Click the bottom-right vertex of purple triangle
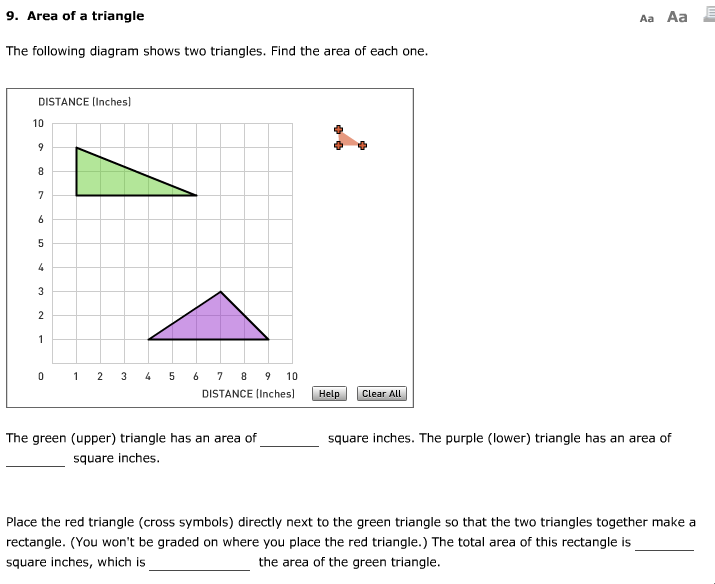The height and width of the screenshot is (584, 715). 268,339
